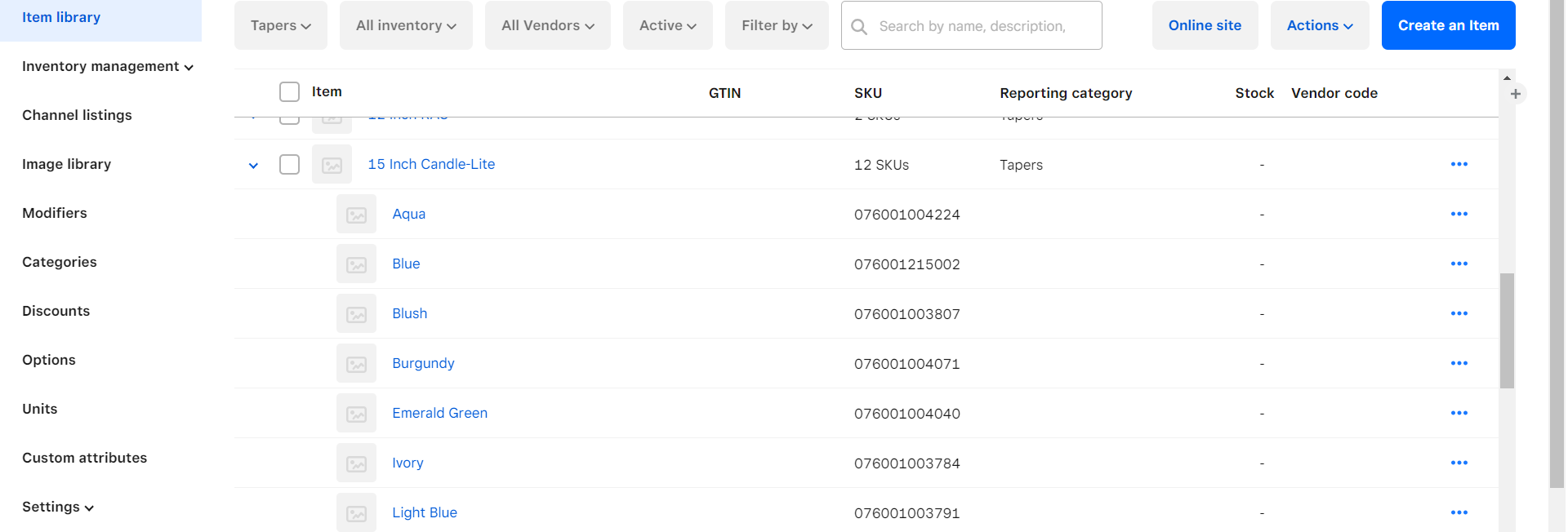Open the Tapers category dropdown
This screenshot has height=532, width=1568.
(281, 25)
